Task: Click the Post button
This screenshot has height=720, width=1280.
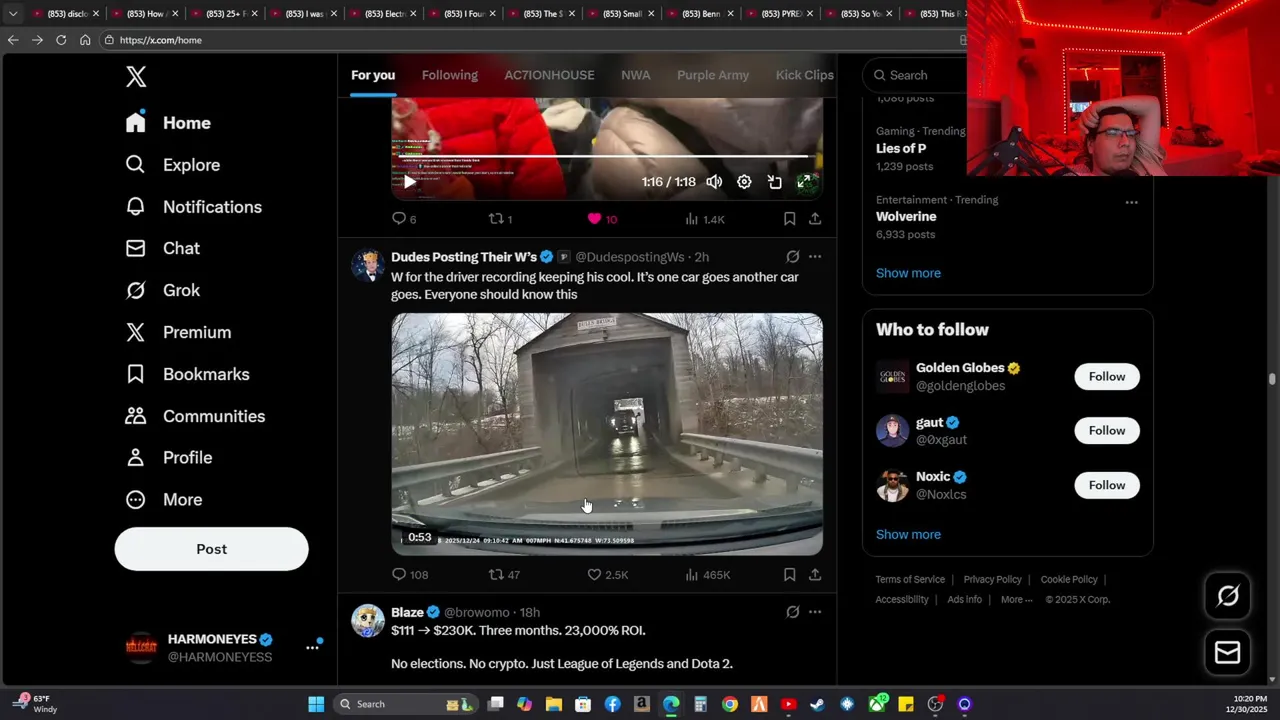Action: click(211, 549)
